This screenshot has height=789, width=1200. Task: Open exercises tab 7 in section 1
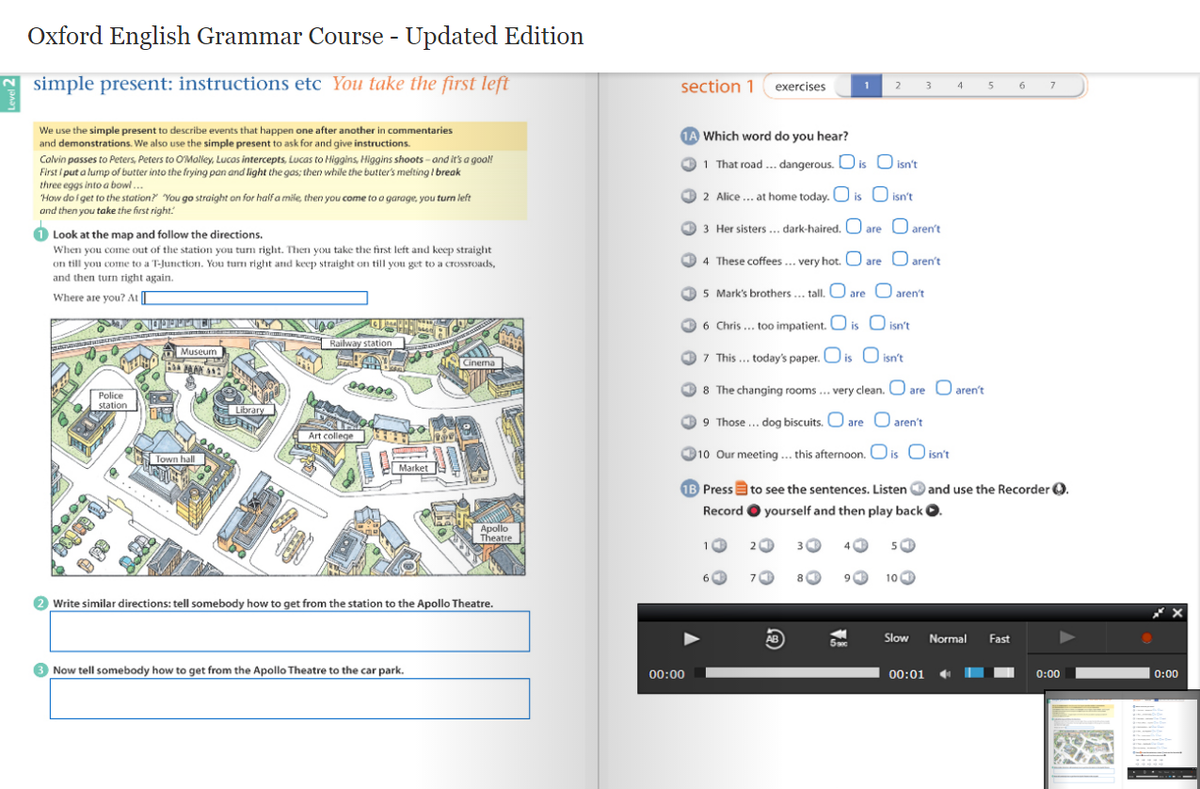(x=1052, y=86)
